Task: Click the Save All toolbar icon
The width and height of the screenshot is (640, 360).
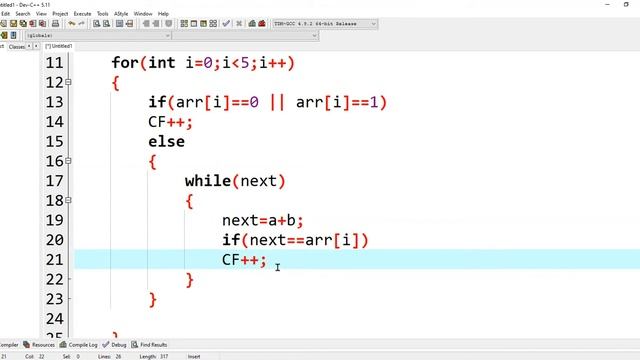Action: (x=23, y=24)
